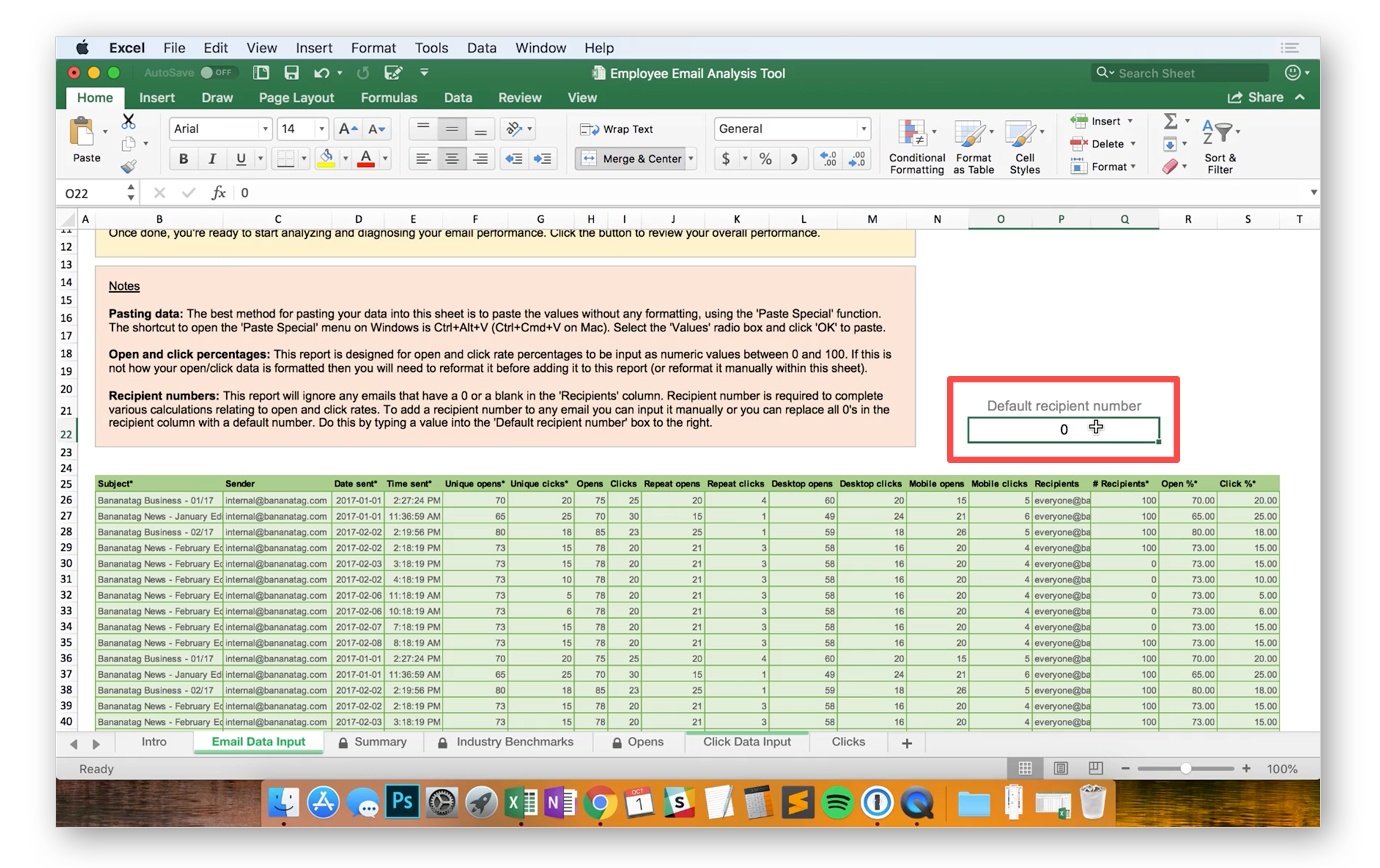This screenshot has width=1380, height=868.
Task: Click the Undo arrow in title bar
Action: coord(321,73)
